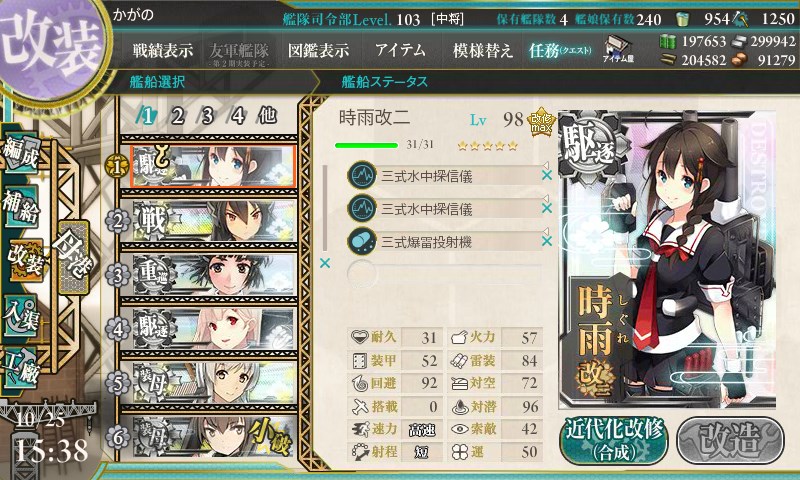The width and height of the screenshot is (800, 480).
Task: Open the 工廠 factory sidebar icon
Action: pyautogui.click(x=20, y=368)
